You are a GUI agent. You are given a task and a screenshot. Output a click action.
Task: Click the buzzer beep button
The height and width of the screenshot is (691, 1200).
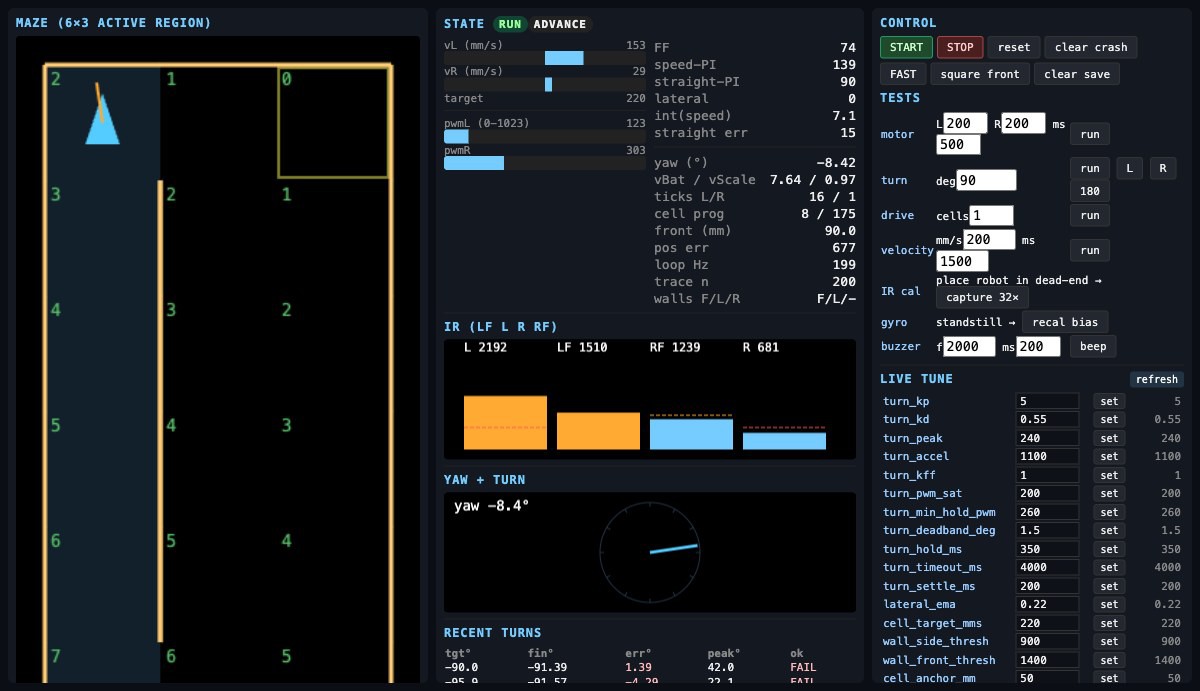(x=1093, y=347)
